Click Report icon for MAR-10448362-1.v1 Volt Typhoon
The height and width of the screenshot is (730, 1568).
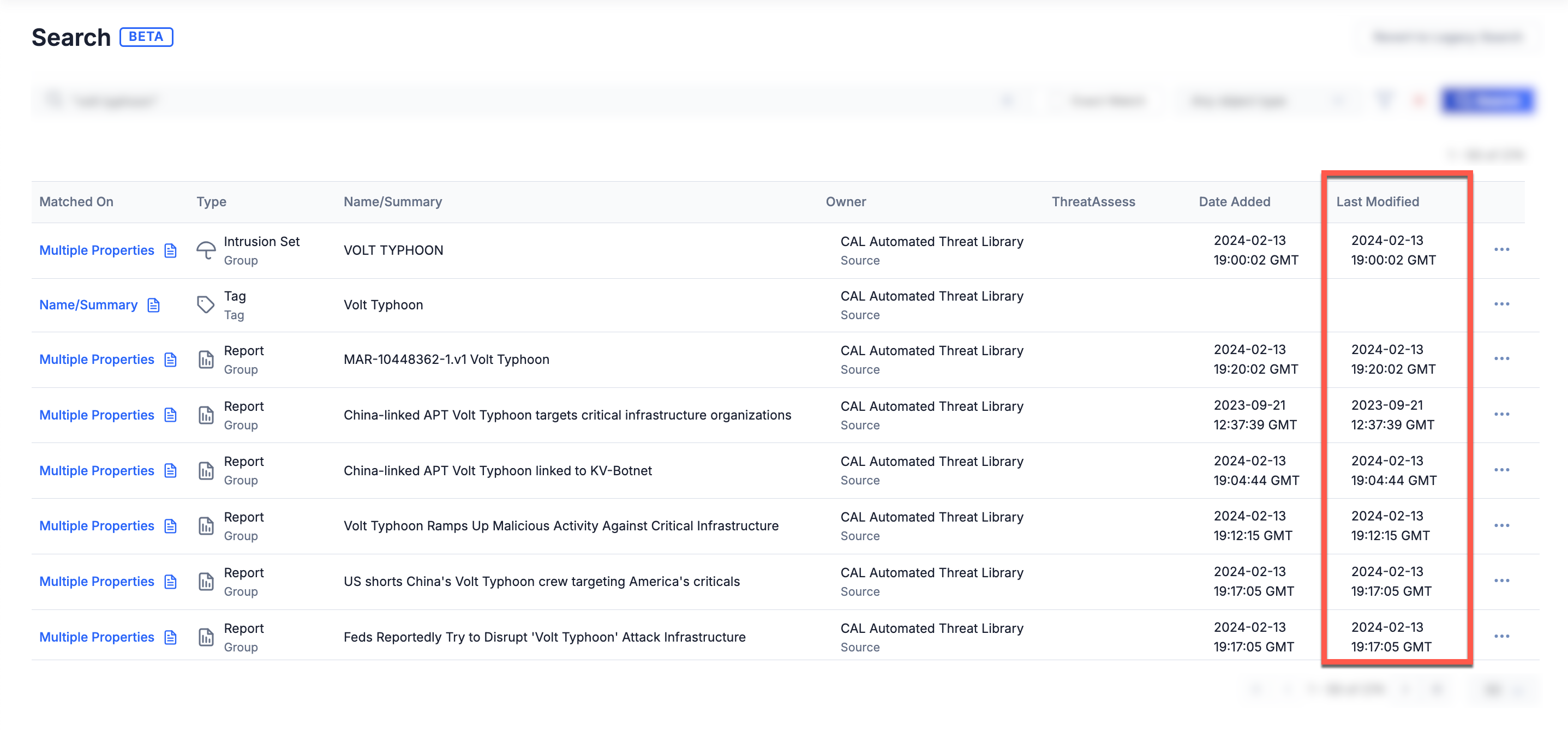click(x=206, y=360)
